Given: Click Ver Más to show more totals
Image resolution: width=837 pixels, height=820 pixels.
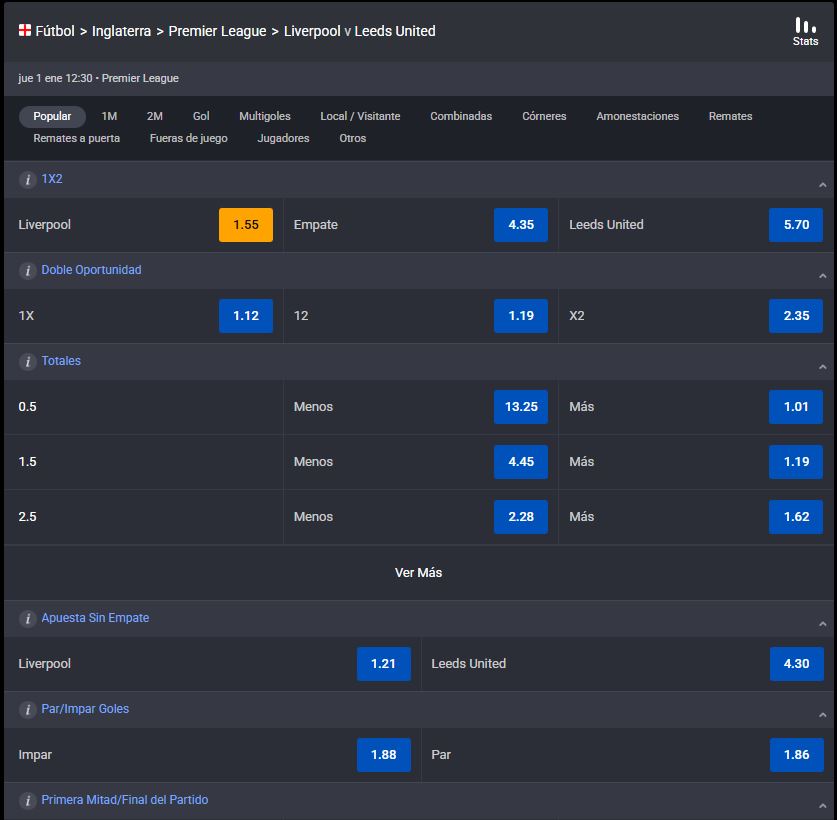Looking at the screenshot, I should (x=418, y=573).
